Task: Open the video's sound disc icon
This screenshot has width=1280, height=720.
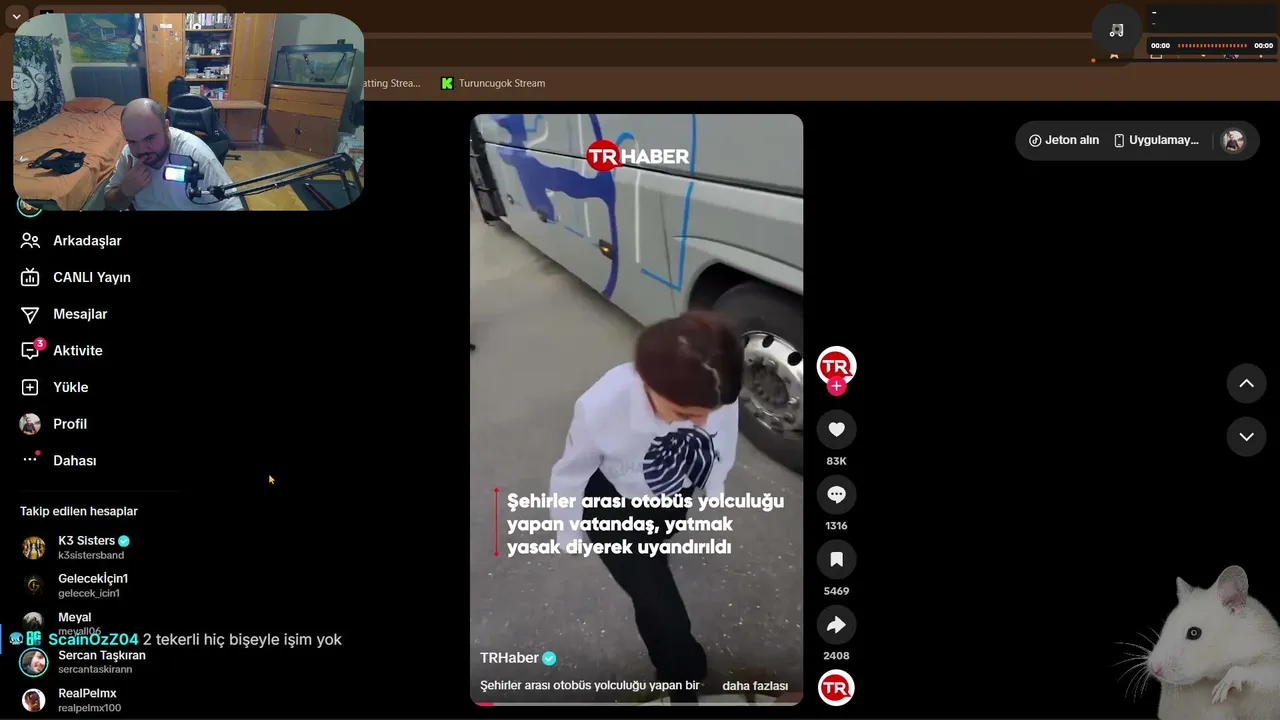Action: click(836, 688)
